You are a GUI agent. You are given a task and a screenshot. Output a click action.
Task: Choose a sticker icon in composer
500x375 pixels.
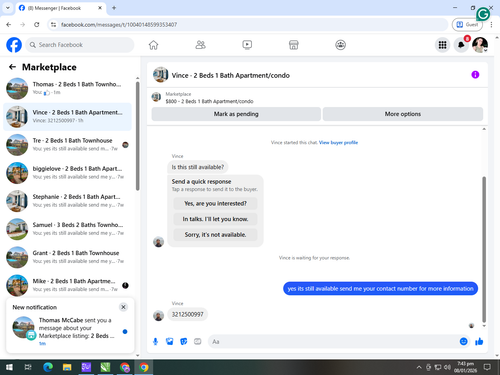click(183, 341)
